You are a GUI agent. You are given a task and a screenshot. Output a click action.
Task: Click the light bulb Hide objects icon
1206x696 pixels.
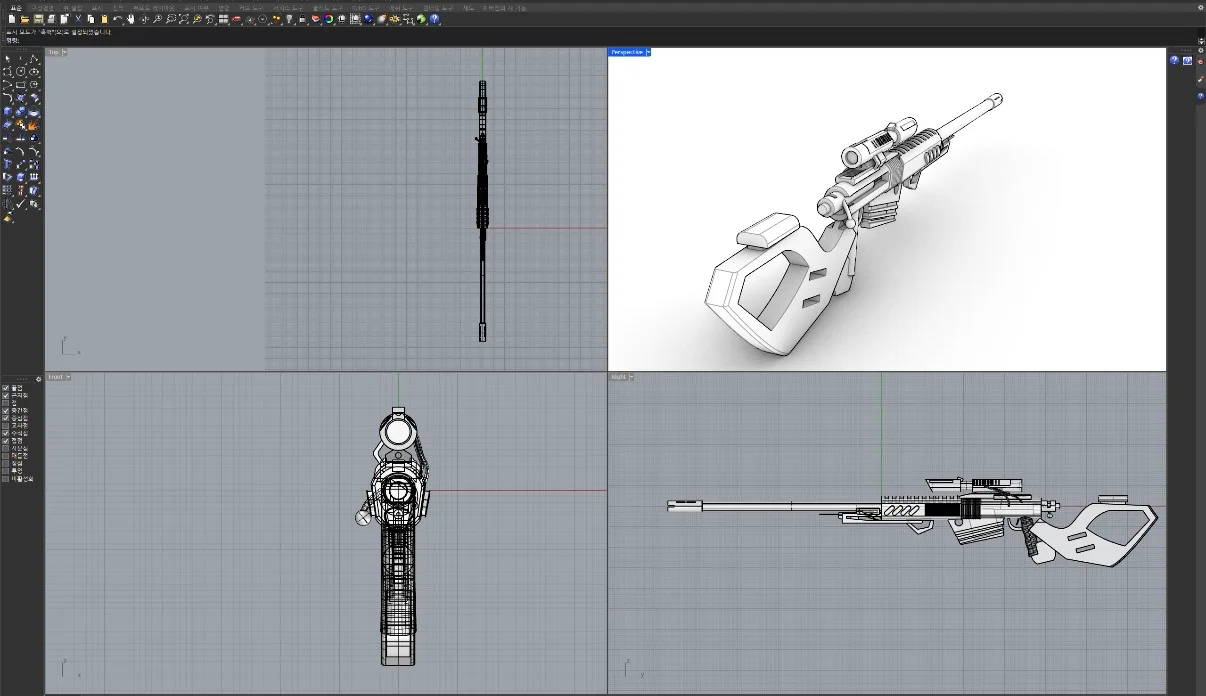click(289, 19)
